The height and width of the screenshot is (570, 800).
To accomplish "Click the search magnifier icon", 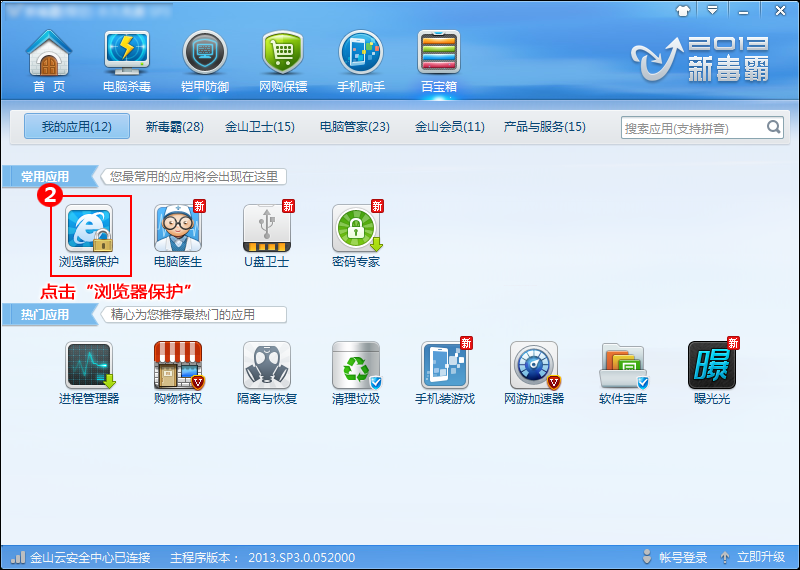I will (x=773, y=127).
